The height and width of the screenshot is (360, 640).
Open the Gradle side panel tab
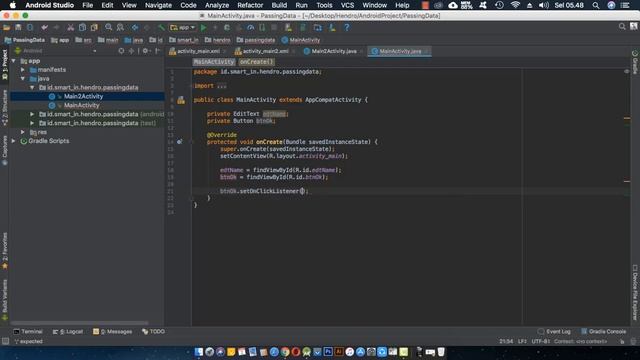[x=635, y=62]
